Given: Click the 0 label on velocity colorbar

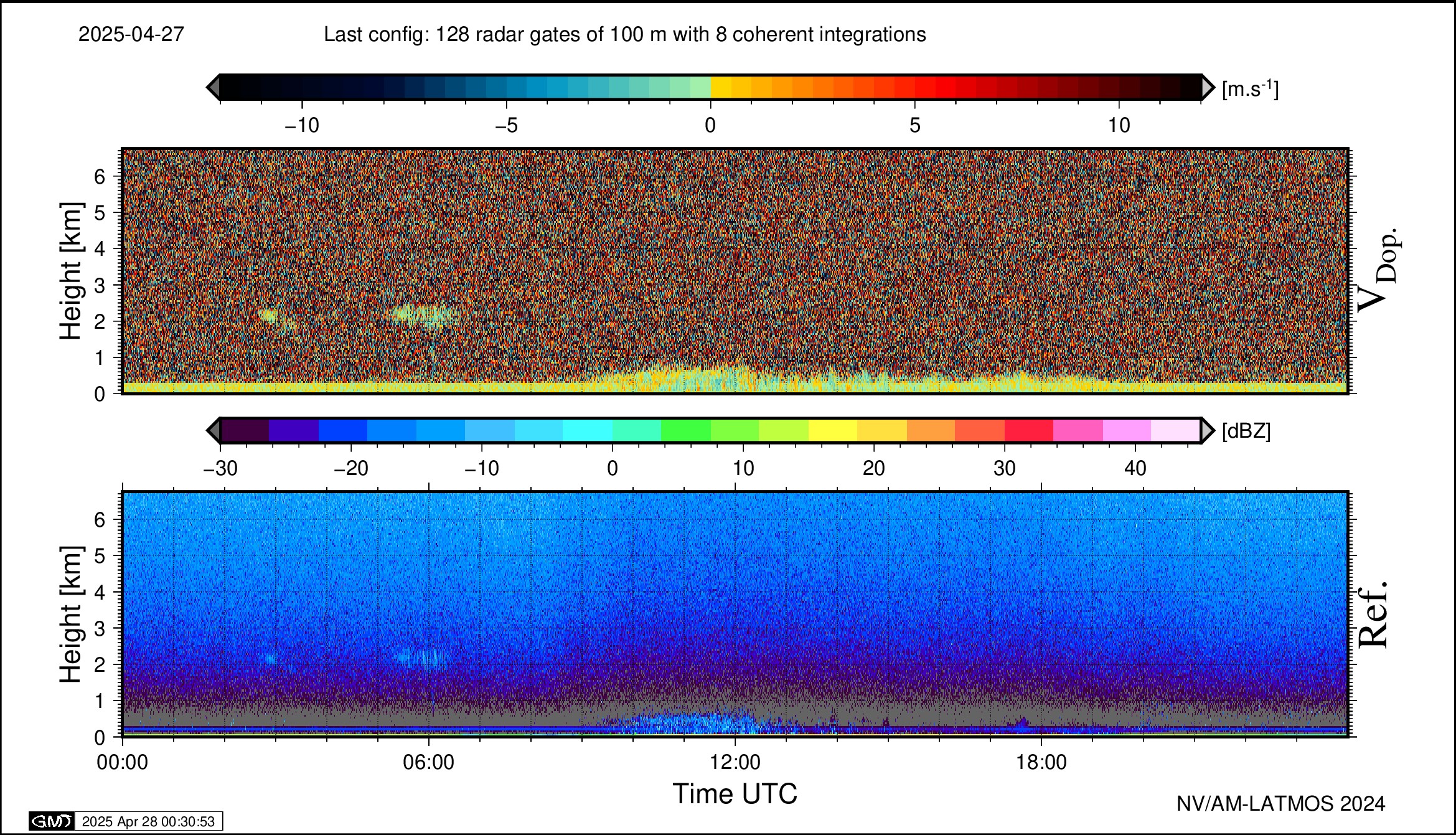Looking at the screenshot, I should click(x=710, y=126).
